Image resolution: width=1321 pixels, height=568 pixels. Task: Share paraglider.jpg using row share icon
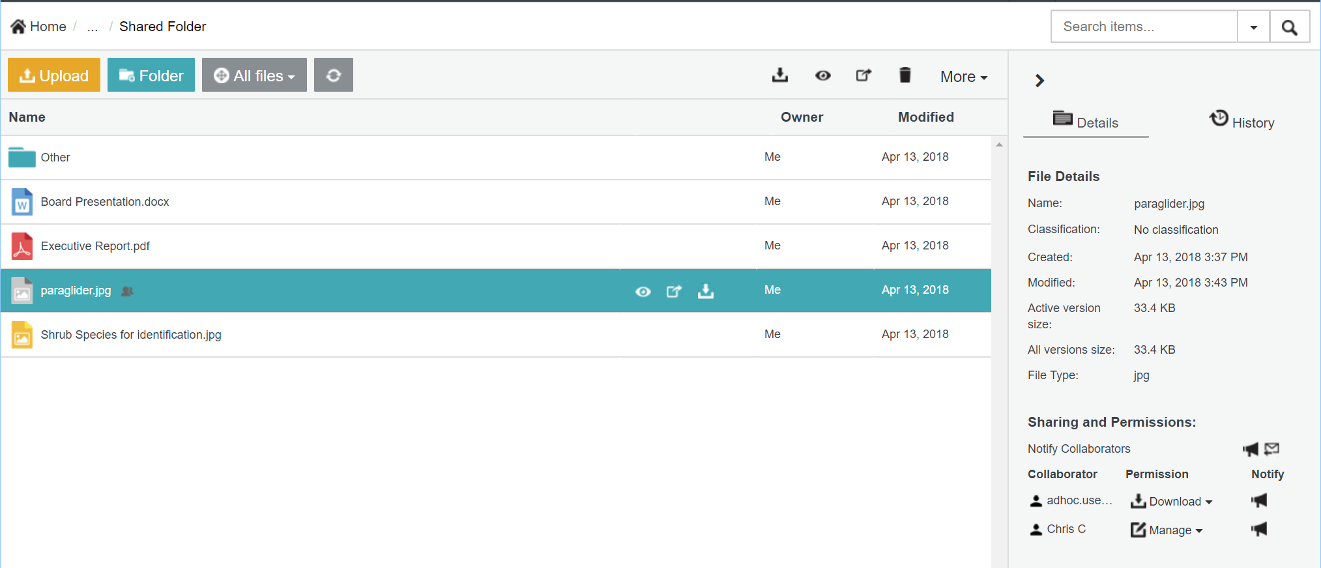674,291
